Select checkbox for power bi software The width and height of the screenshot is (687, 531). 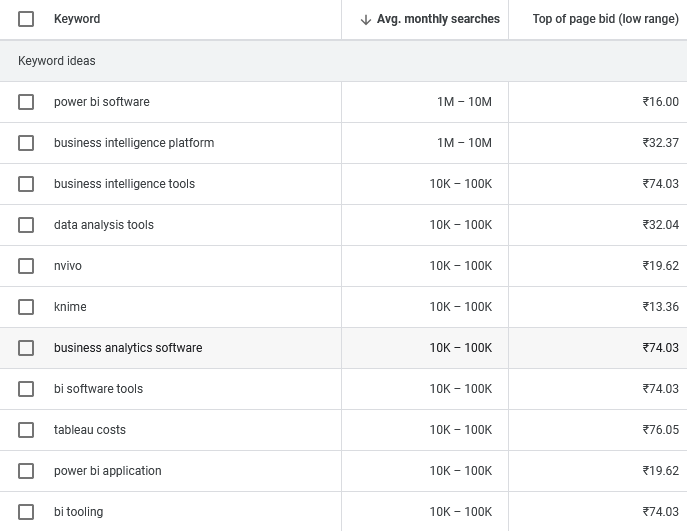click(x=26, y=102)
